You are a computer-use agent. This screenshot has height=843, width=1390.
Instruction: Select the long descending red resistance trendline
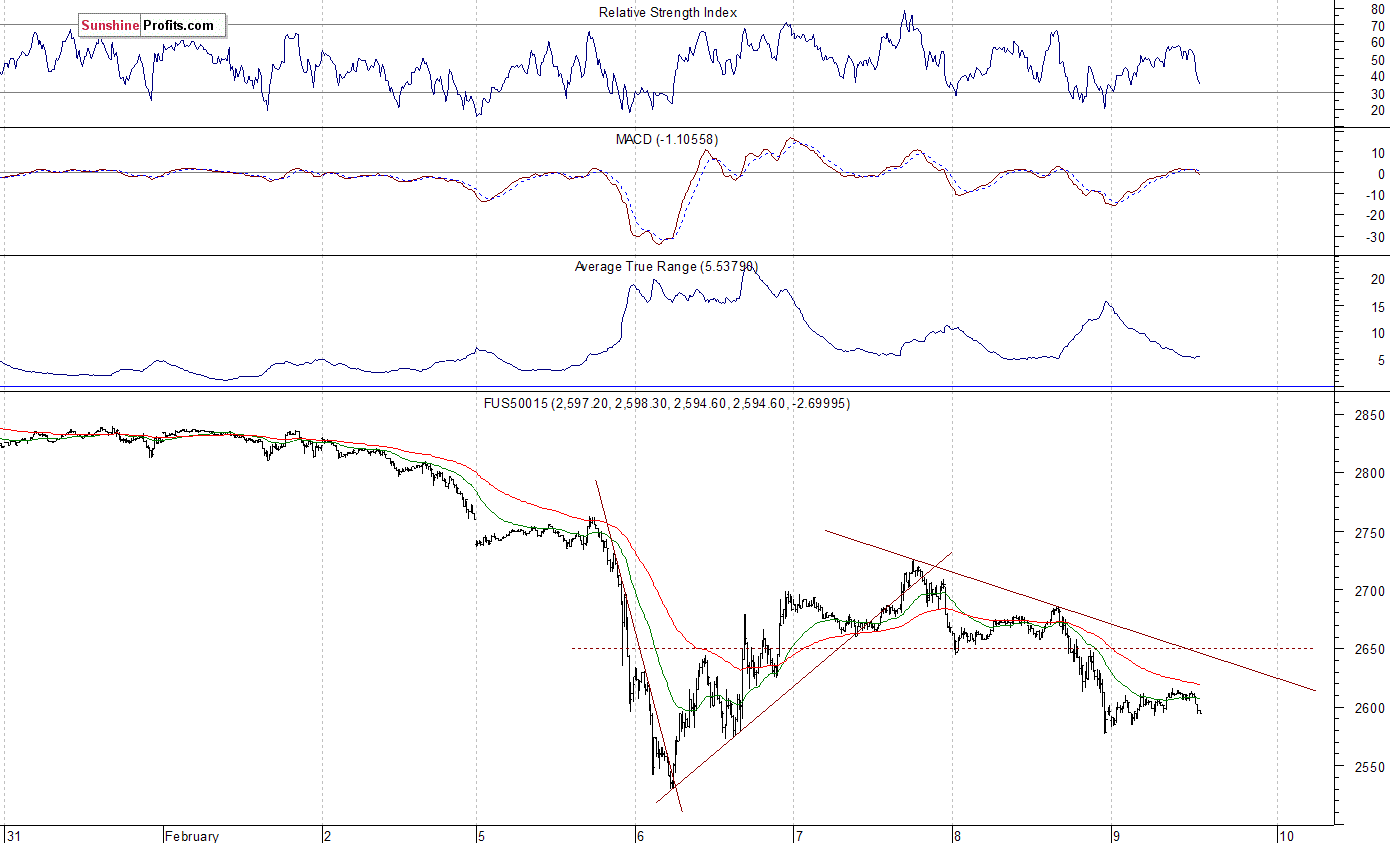point(1070,610)
